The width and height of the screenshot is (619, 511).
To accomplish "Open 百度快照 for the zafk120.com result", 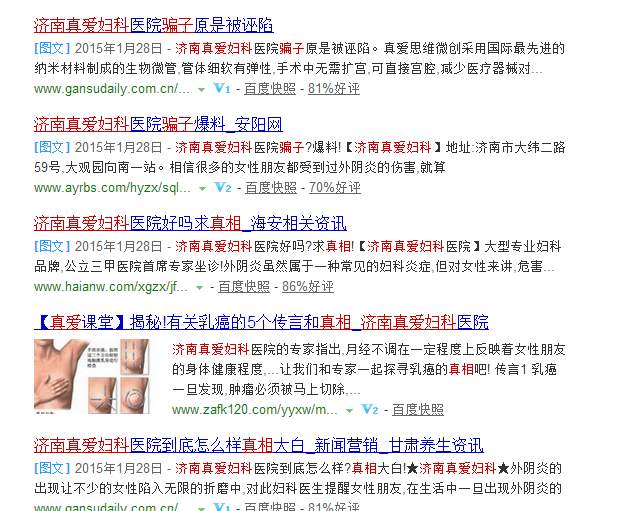I will pyautogui.click(x=418, y=410).
